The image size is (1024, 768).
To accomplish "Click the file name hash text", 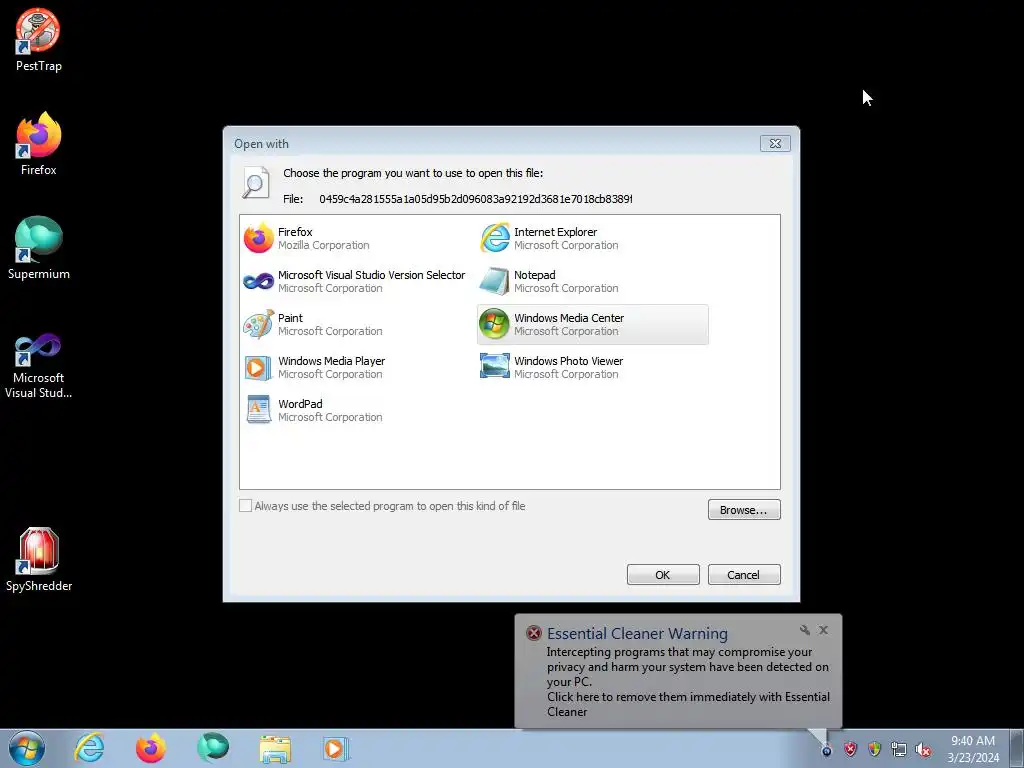I will [x=475, y=199].
